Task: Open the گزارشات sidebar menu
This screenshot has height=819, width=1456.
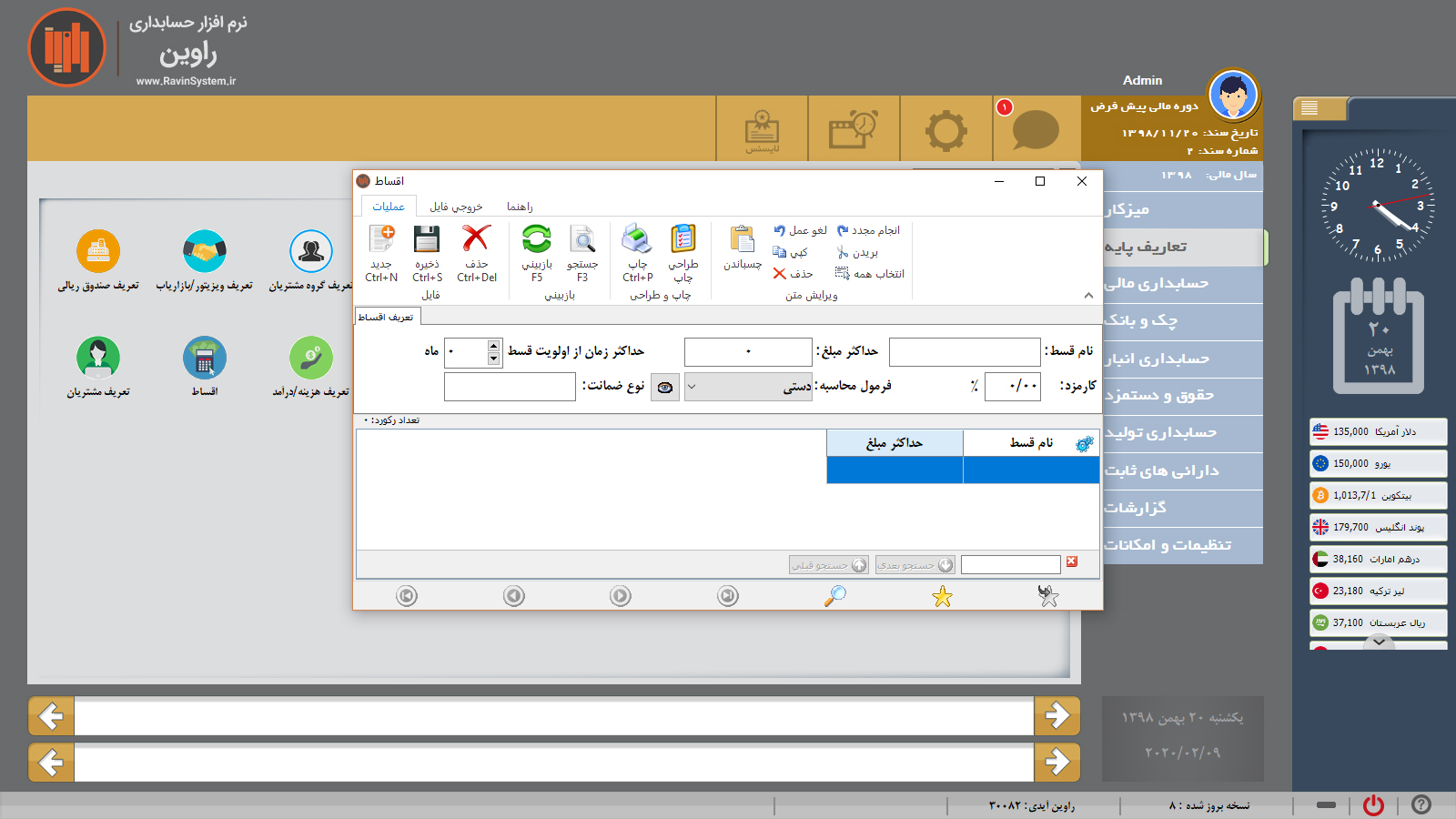Action: (1183, 508)
